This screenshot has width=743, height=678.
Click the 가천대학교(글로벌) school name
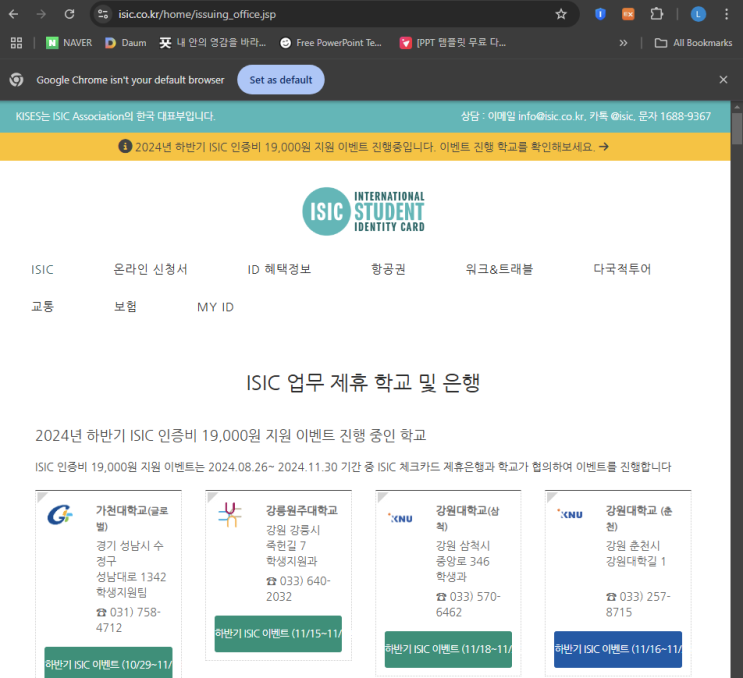(x=132, y=518)
